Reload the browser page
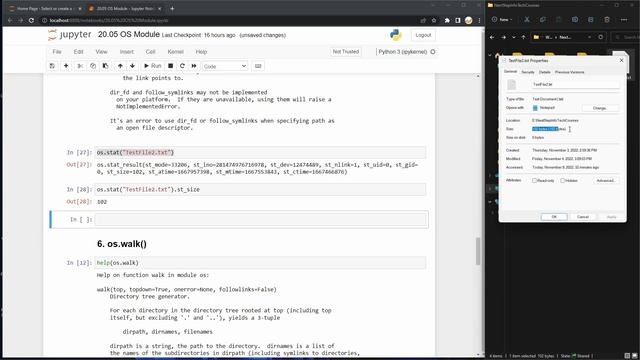The width and height of the screenshot is (640, 360). (x=31, y=20)
